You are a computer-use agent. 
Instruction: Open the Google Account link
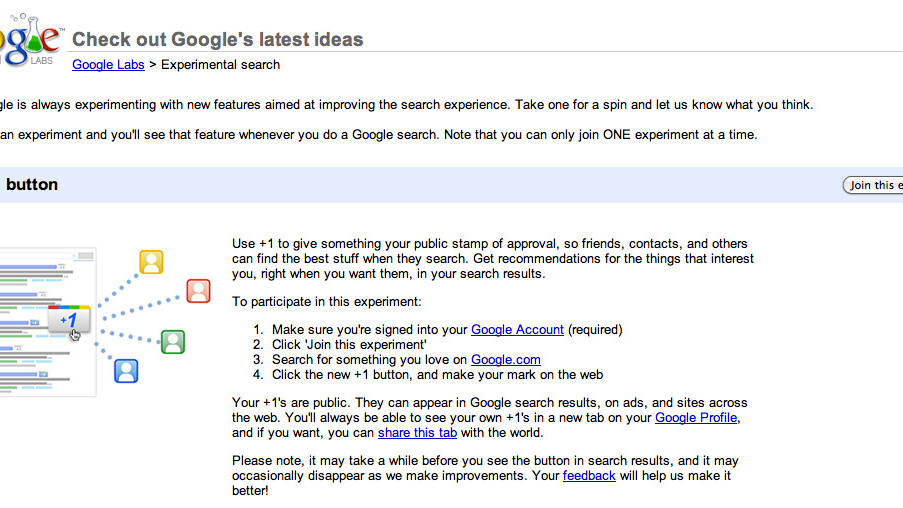coord(517,329)
